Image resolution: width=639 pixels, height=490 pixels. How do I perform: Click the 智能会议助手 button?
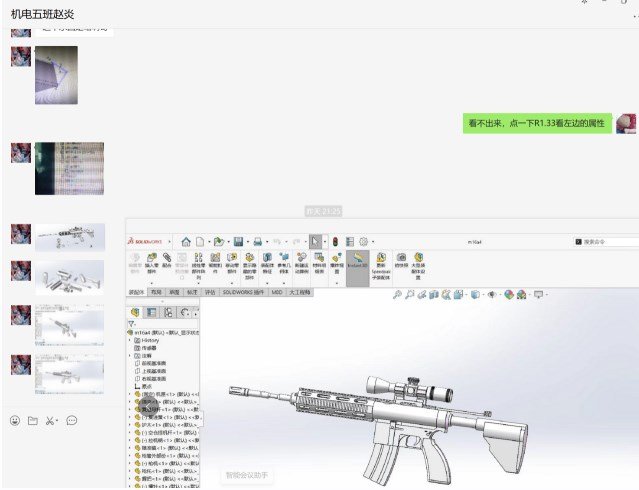(247, 475)
